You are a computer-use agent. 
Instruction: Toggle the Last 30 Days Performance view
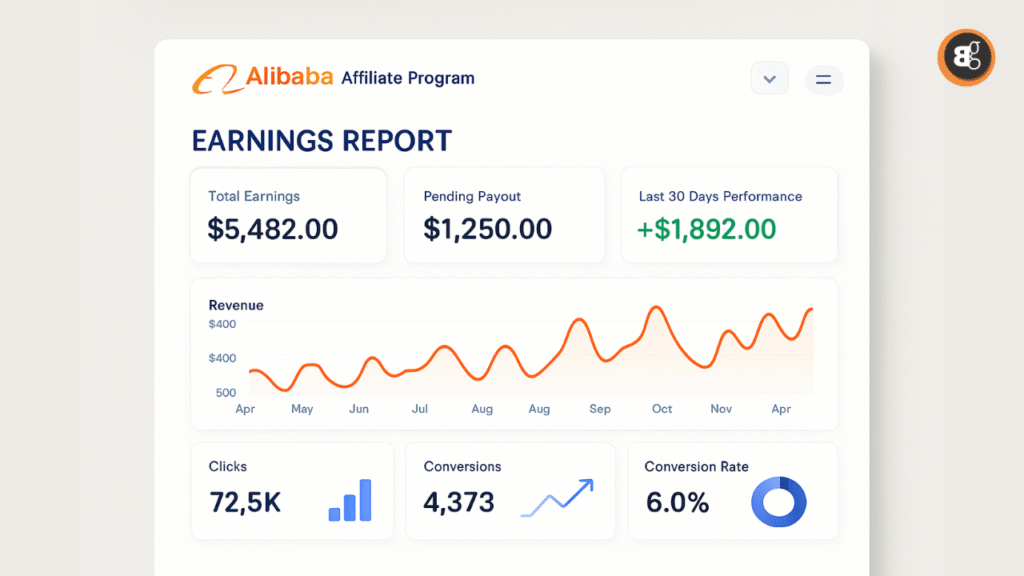pos(728,215)
